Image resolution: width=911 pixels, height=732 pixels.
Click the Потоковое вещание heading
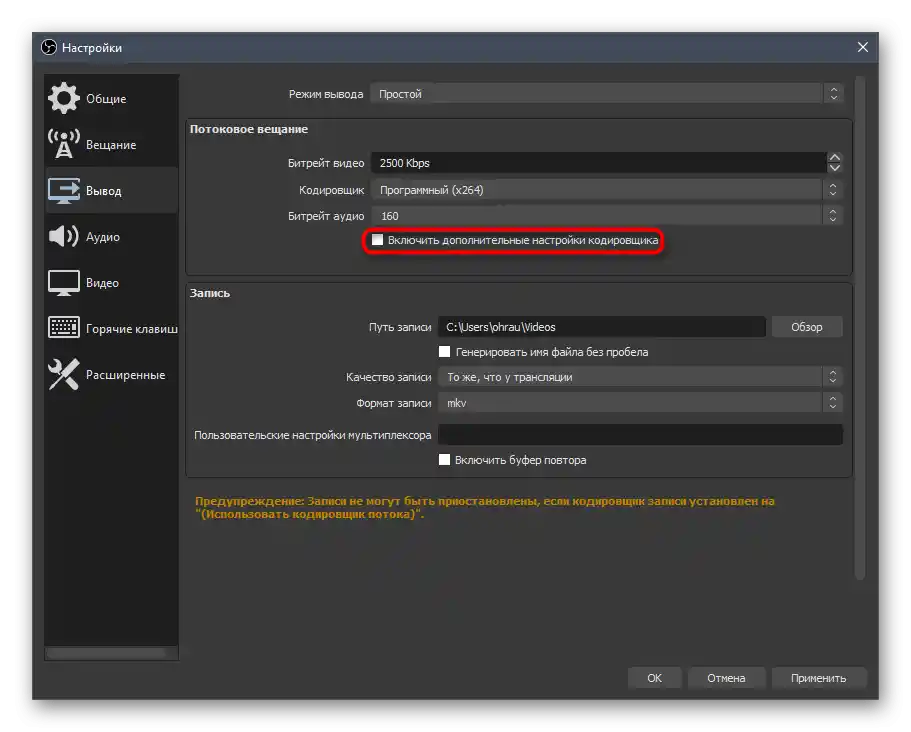tap(249, 129)
